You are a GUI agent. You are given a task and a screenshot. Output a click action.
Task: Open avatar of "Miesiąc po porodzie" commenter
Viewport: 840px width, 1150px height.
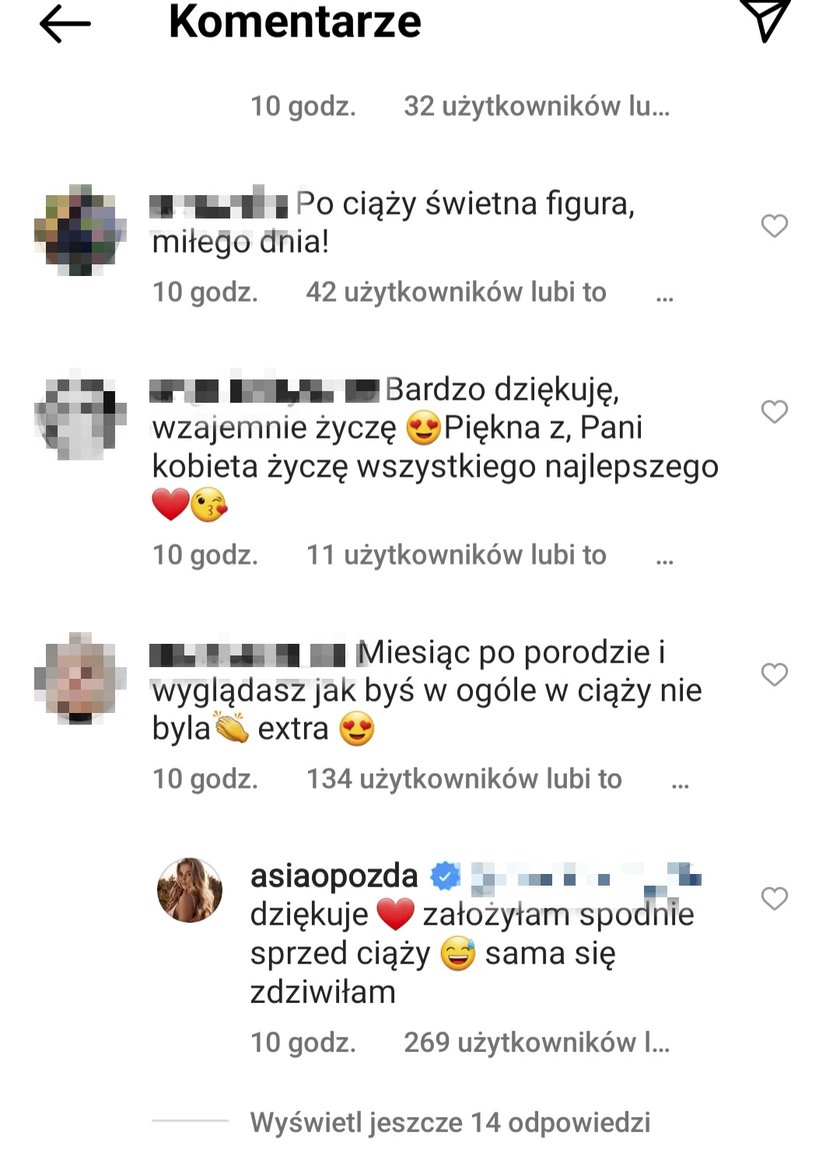coord(79,678)
